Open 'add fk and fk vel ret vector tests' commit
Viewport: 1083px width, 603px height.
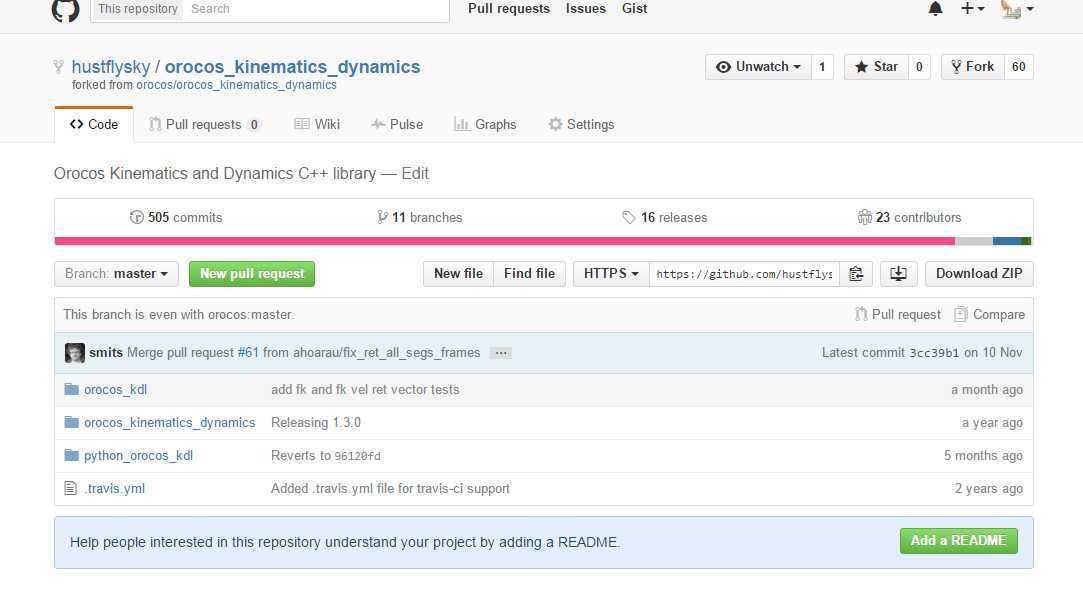pos(365,390)
